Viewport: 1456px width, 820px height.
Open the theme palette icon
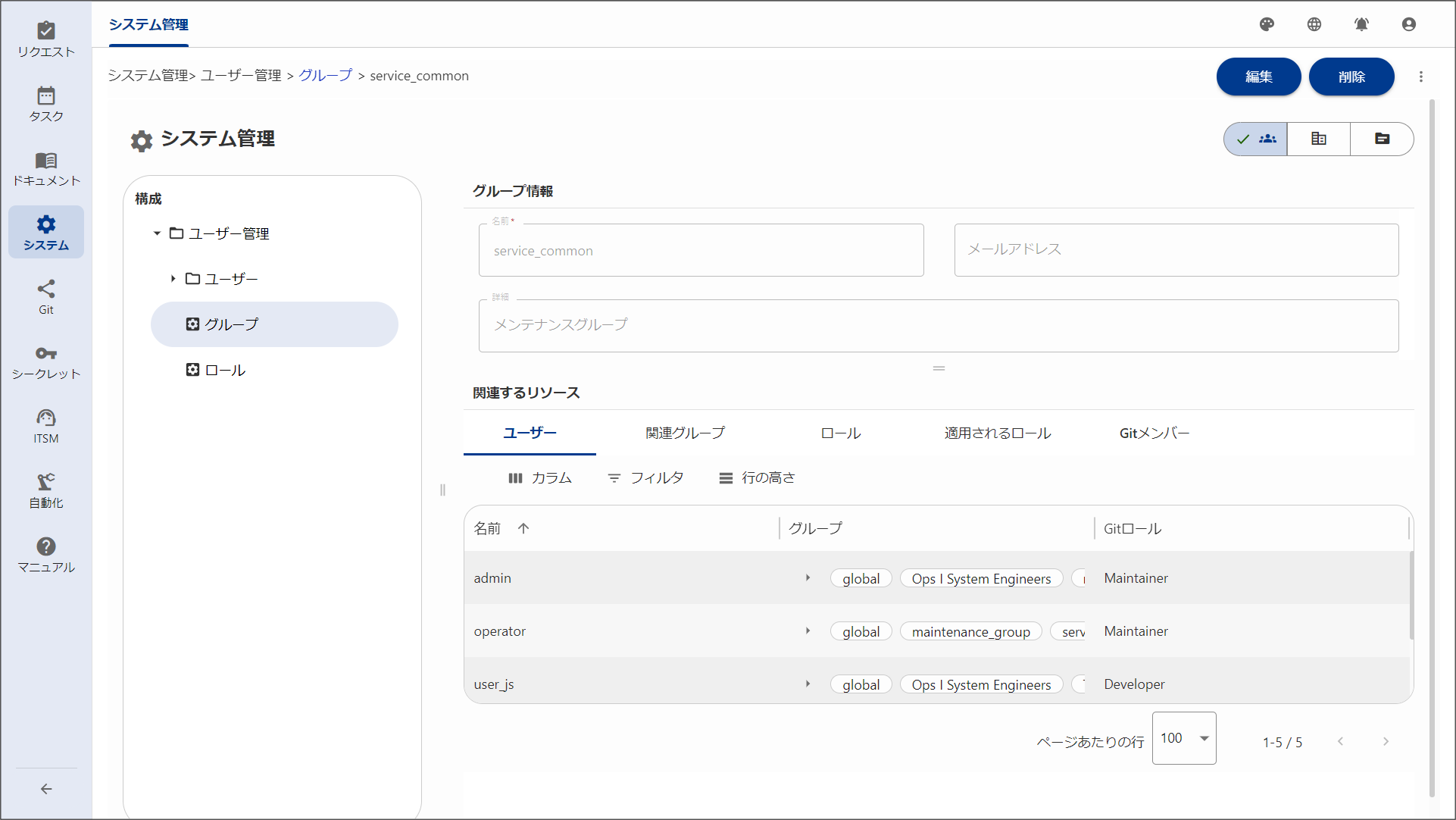click(x=1267, y=24)
